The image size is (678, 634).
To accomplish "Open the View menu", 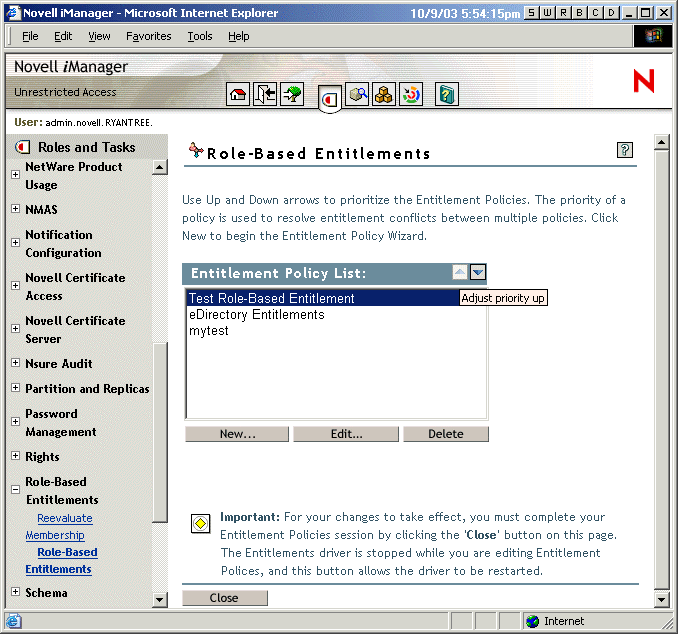I will 99,36.
